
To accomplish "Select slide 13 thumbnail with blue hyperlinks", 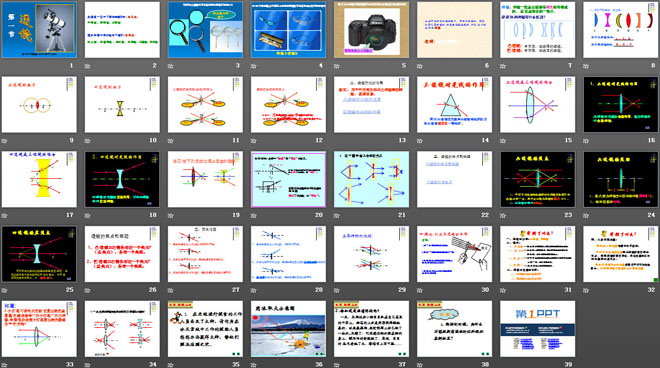I will tap(372, 104).
